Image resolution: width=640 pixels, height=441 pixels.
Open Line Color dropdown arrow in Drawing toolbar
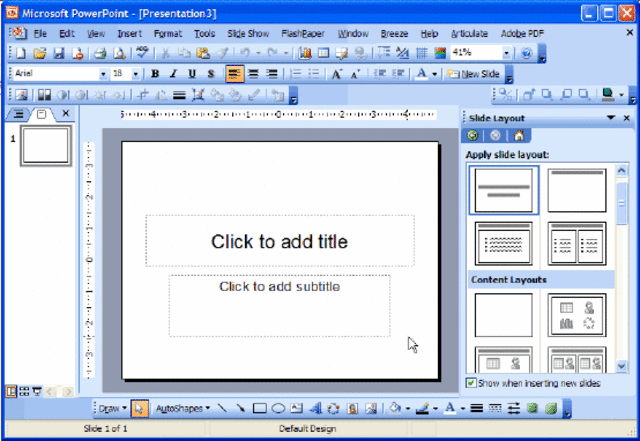[x=436, y=408]
